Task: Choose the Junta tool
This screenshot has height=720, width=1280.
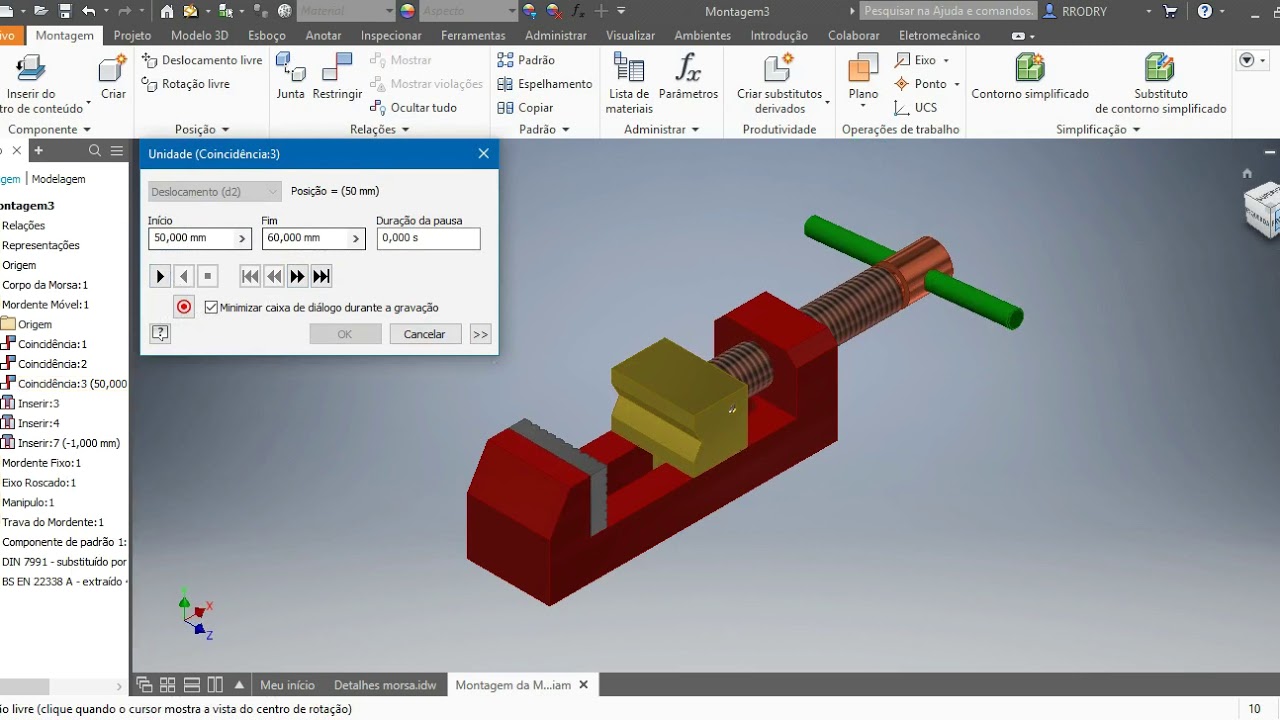Action: tap(290, 76)
